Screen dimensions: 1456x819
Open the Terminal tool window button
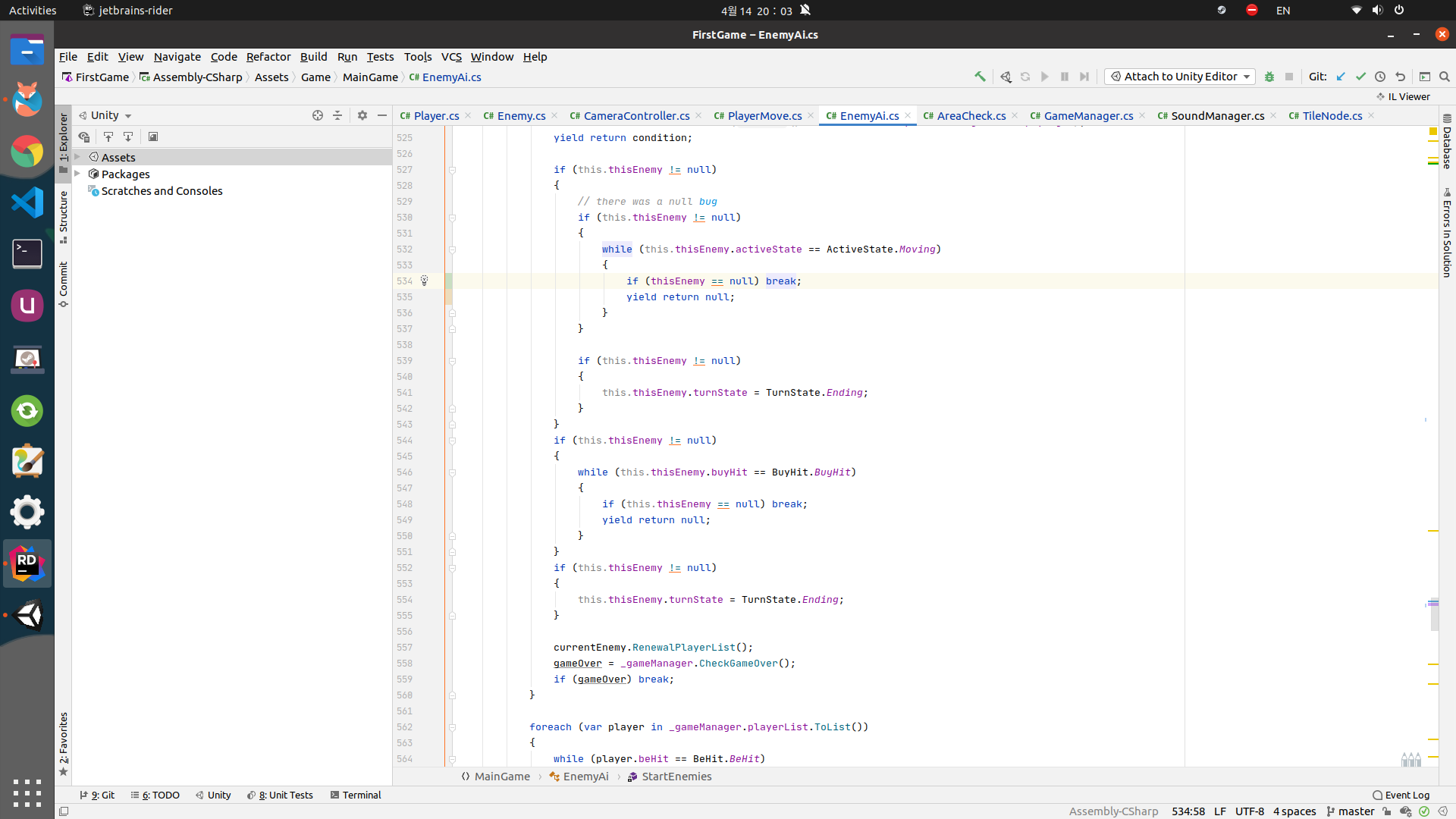pyautogui.click(x=356, y=795)
